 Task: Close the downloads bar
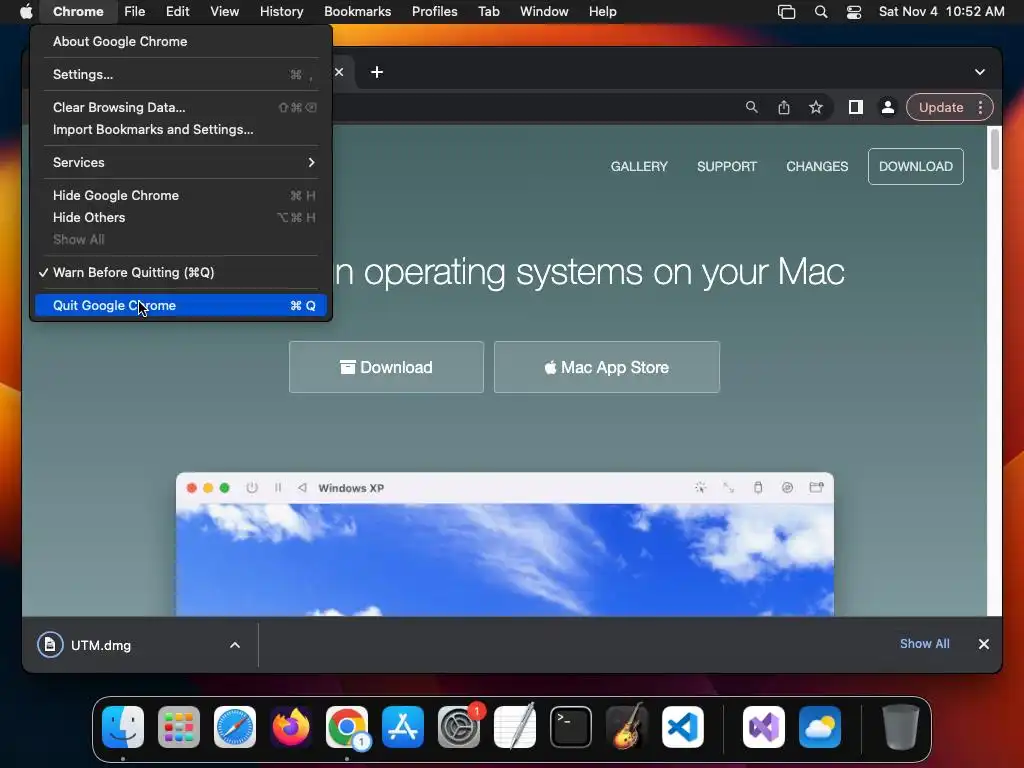tap(984, 644)
